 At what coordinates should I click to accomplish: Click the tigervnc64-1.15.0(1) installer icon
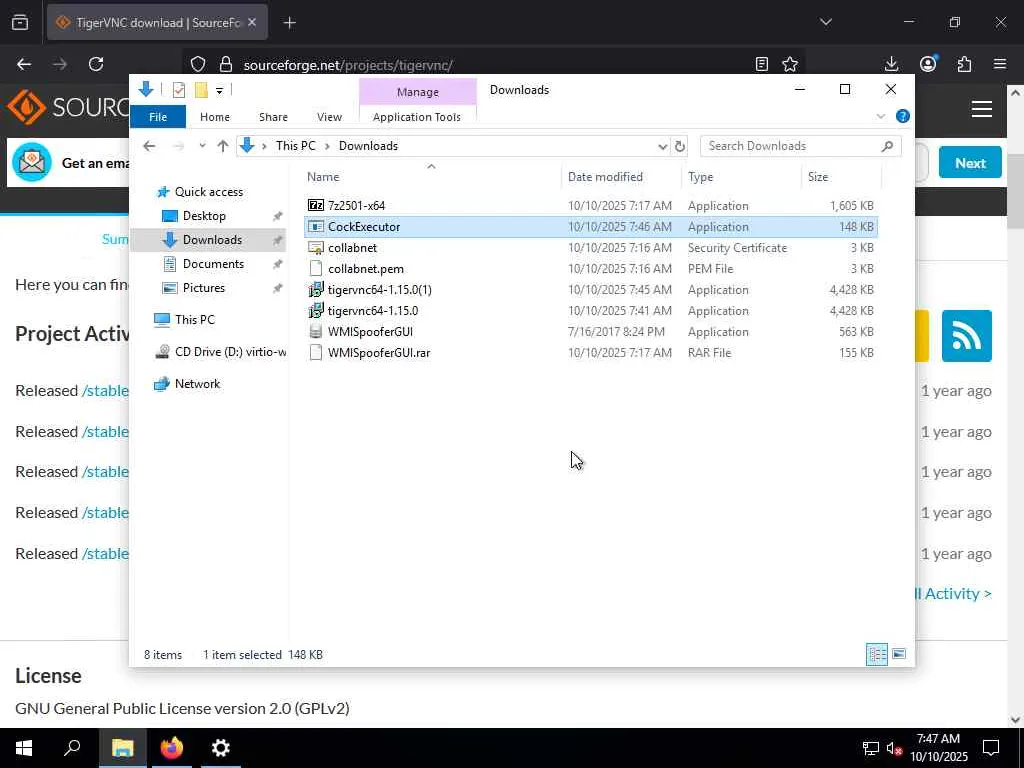315,289
